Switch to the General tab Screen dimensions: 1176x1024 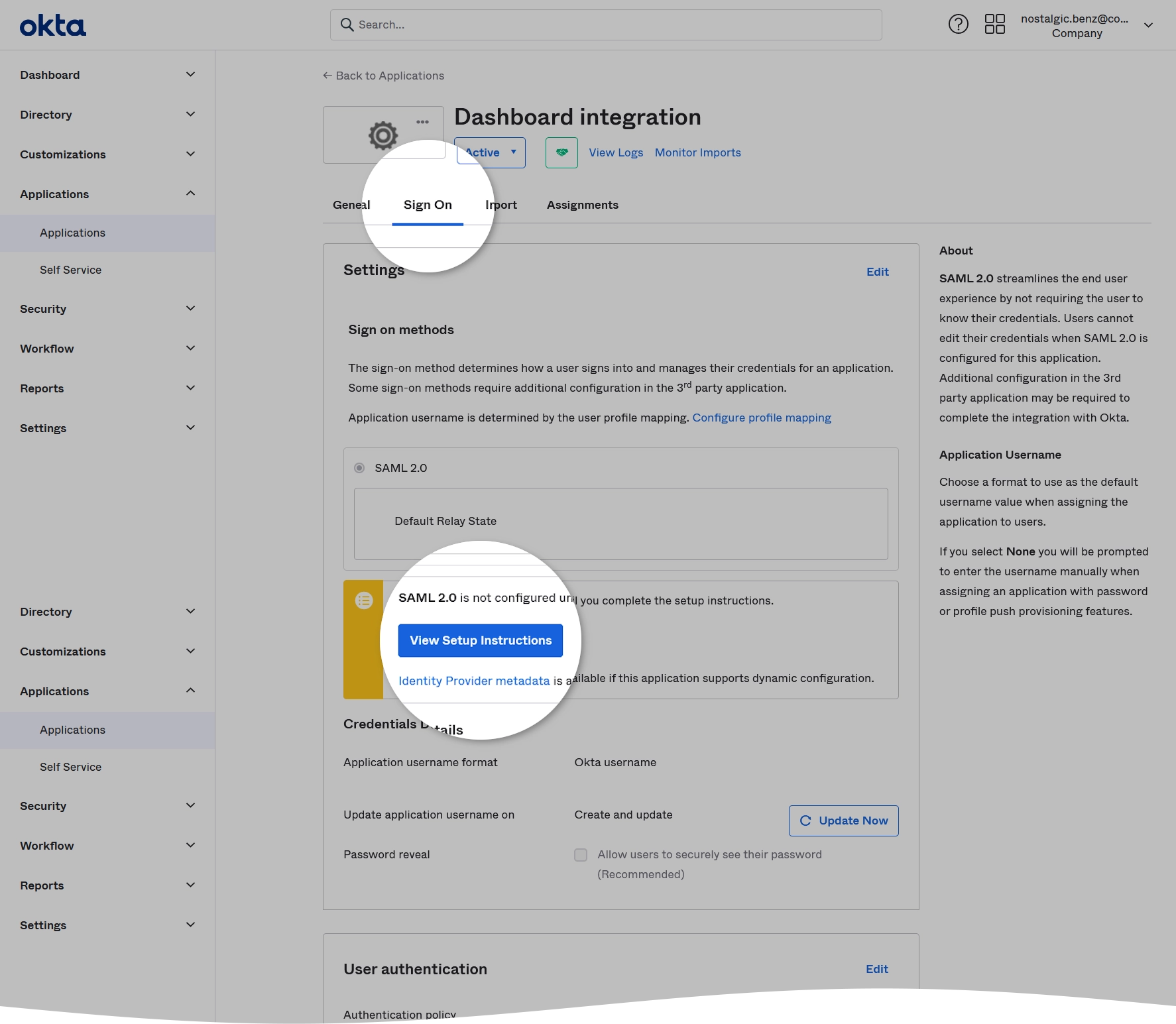351,205
